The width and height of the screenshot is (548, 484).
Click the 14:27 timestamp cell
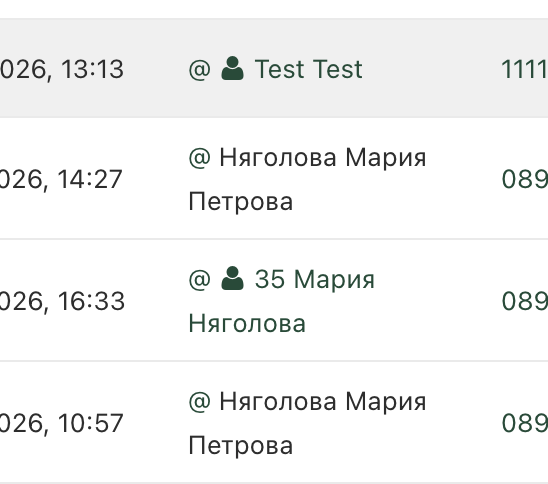(x=61, y=180)
